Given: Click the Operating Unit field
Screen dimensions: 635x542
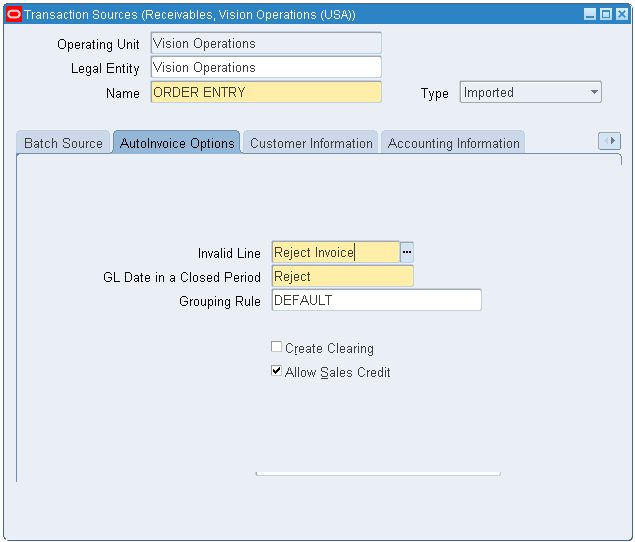Looking at the screenshot, I should pyautogui.click(x=265, y=44).
